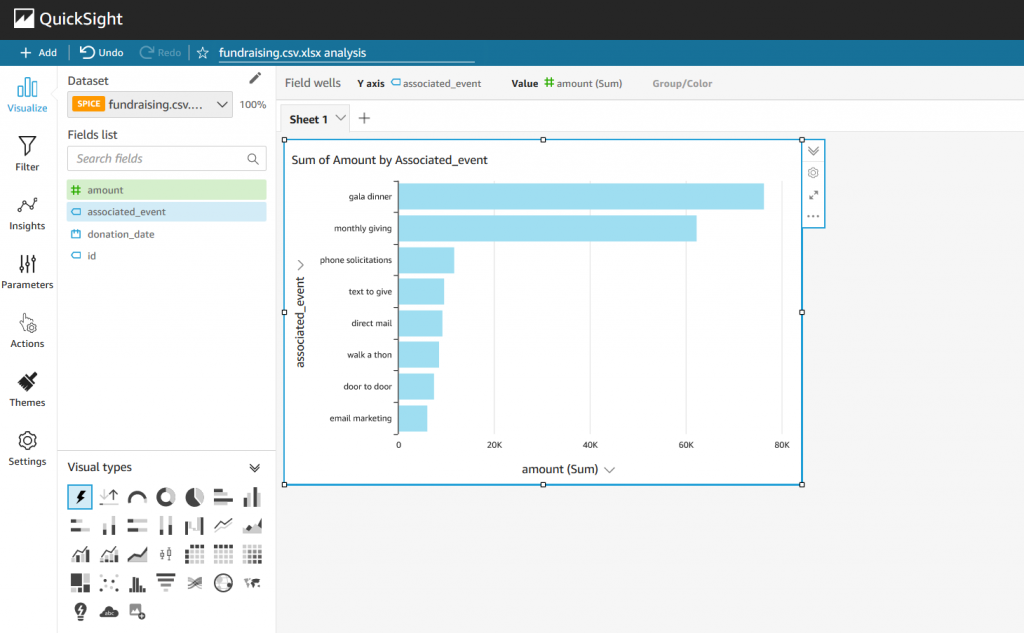Click the Search fields input box
This screenshot has width=1024, height=633.
pos(167,159)
